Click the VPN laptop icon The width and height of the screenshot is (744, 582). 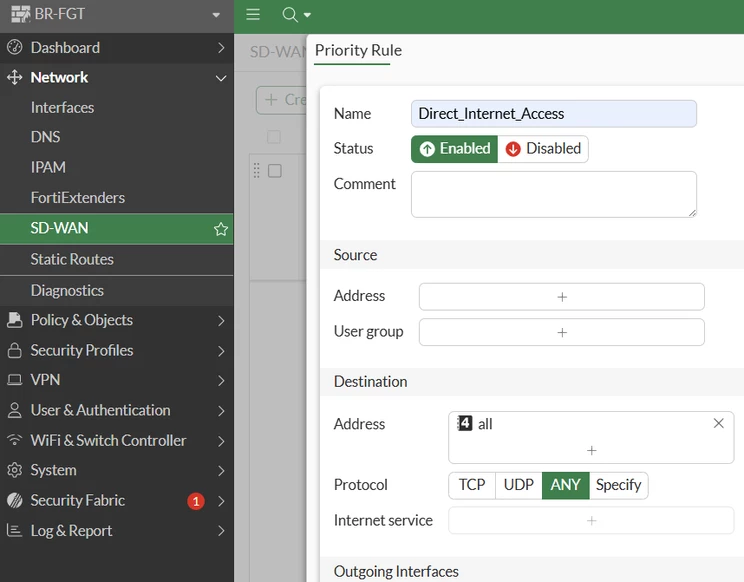[x=15, y=380]
